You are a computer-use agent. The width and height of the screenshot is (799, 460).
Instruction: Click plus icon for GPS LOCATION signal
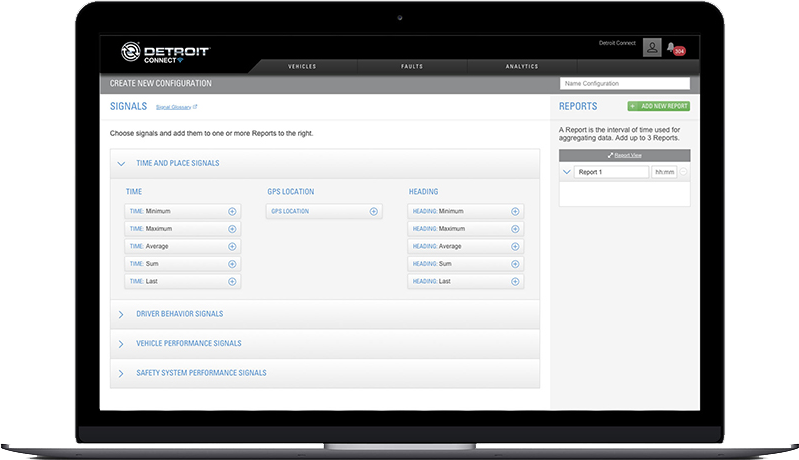[374, 211]
